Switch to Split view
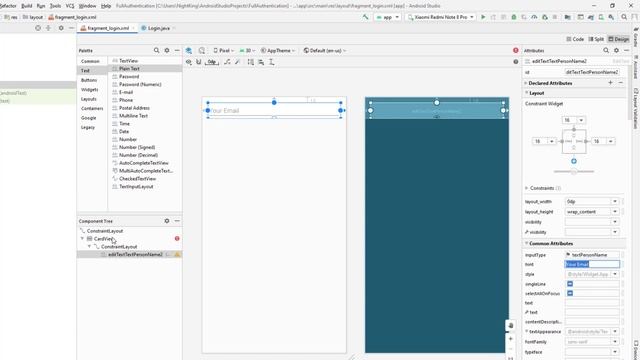This screenshot has width=640, height=360. pyautogui.click(x=596, y=39)
